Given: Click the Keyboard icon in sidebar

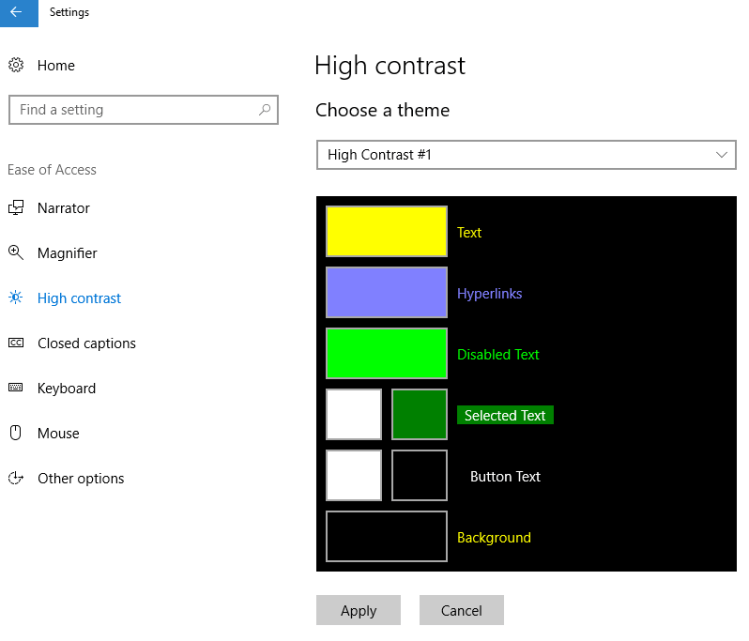Looking at the screenshot, I should click(16, 387).
